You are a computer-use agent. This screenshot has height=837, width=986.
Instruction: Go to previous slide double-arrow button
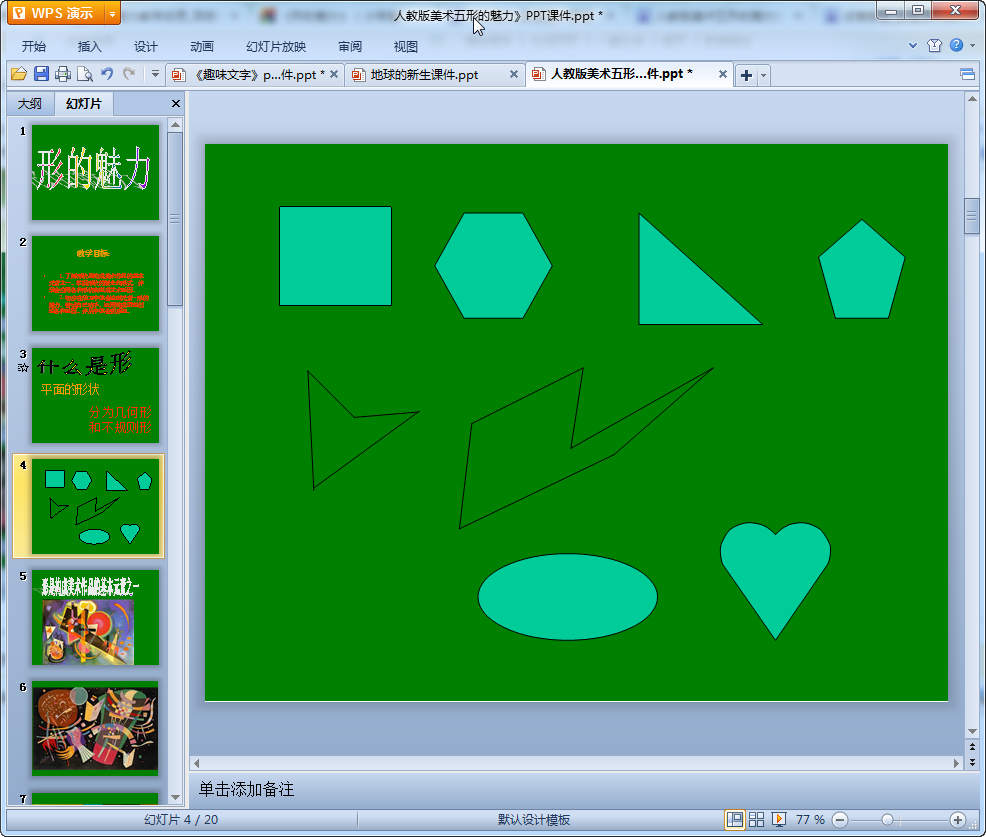click(x=972, y=747)
